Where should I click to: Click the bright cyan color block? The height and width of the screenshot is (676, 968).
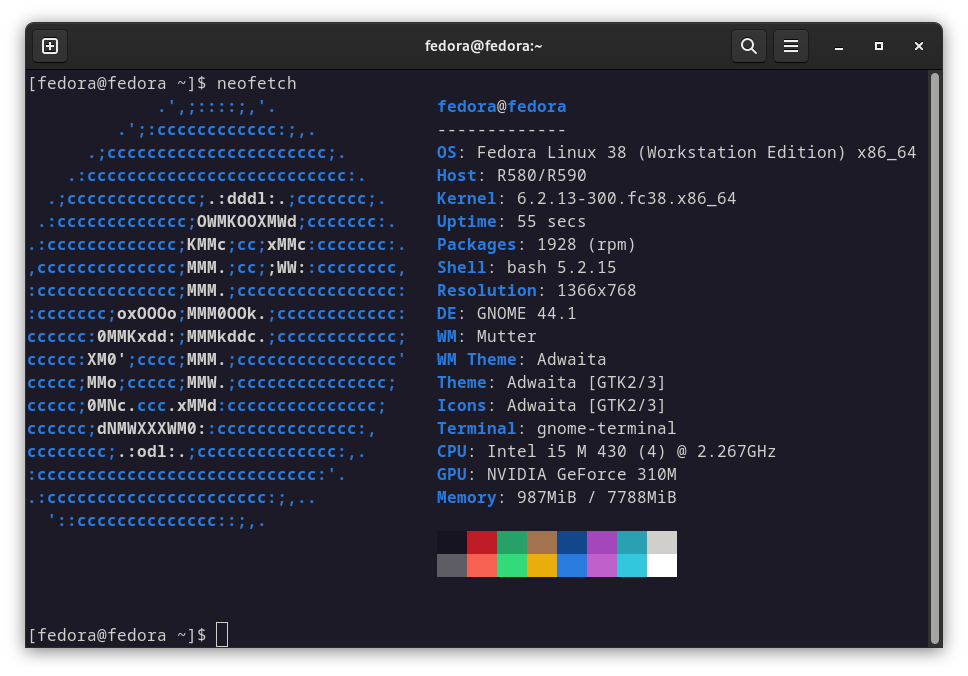tap(632, 565)
